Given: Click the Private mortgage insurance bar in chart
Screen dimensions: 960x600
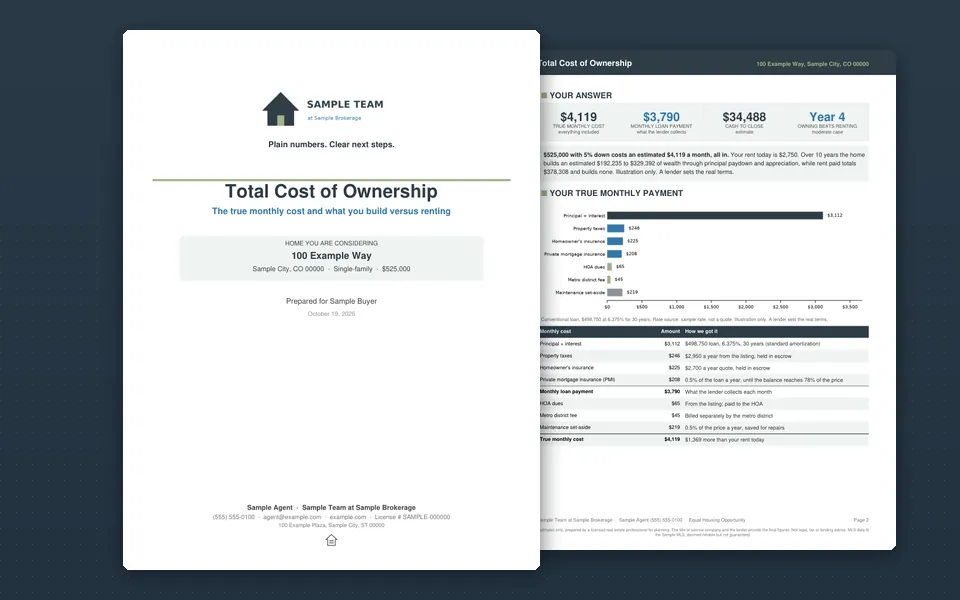Looking at the screenshot, I should pos(615,254).
